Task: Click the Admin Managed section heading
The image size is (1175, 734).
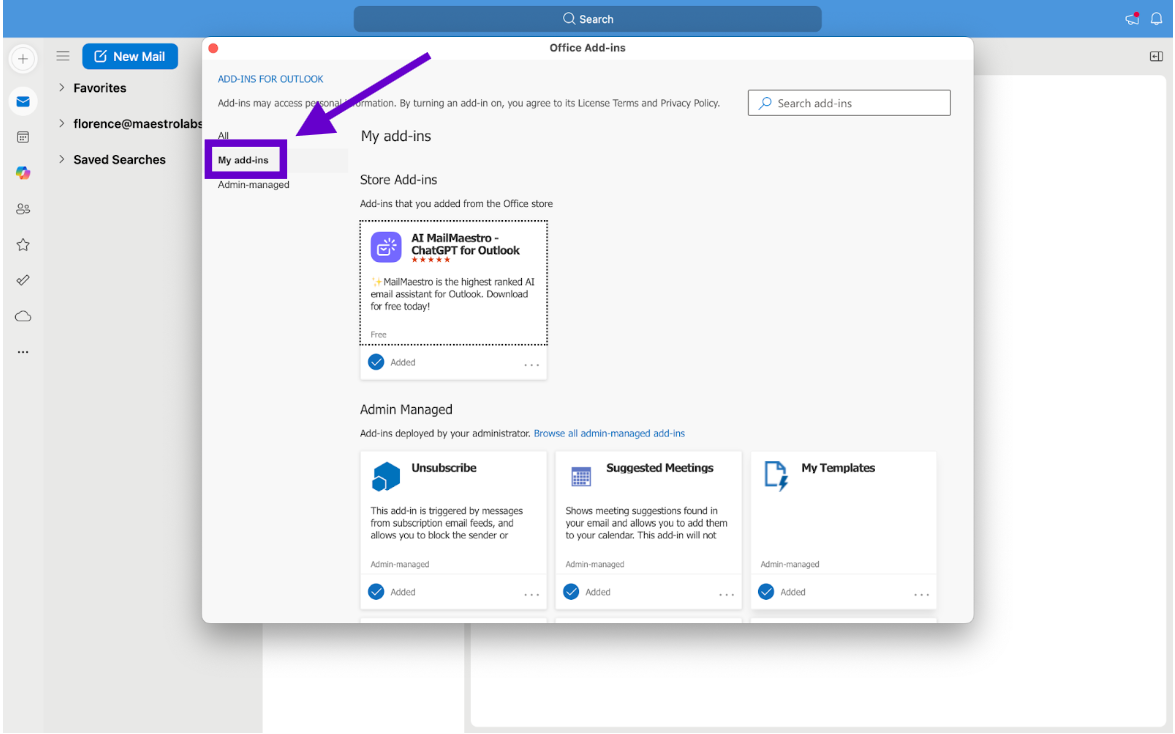Action: click(406, 409)
